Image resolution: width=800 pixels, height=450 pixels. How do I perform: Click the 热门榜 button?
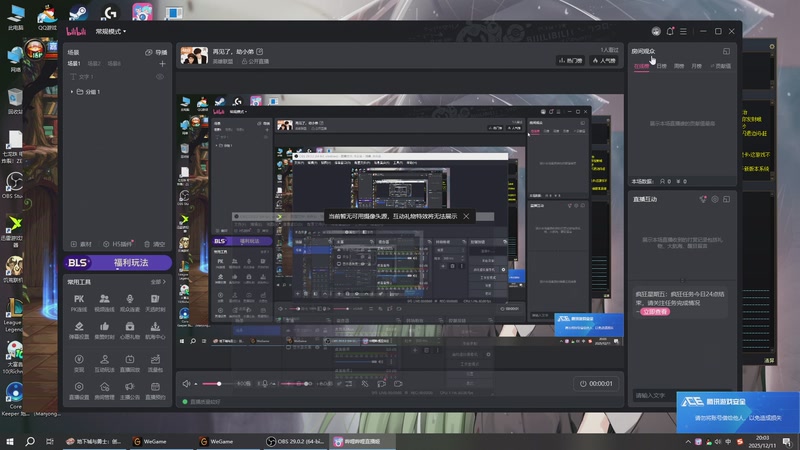pos(570,60)
